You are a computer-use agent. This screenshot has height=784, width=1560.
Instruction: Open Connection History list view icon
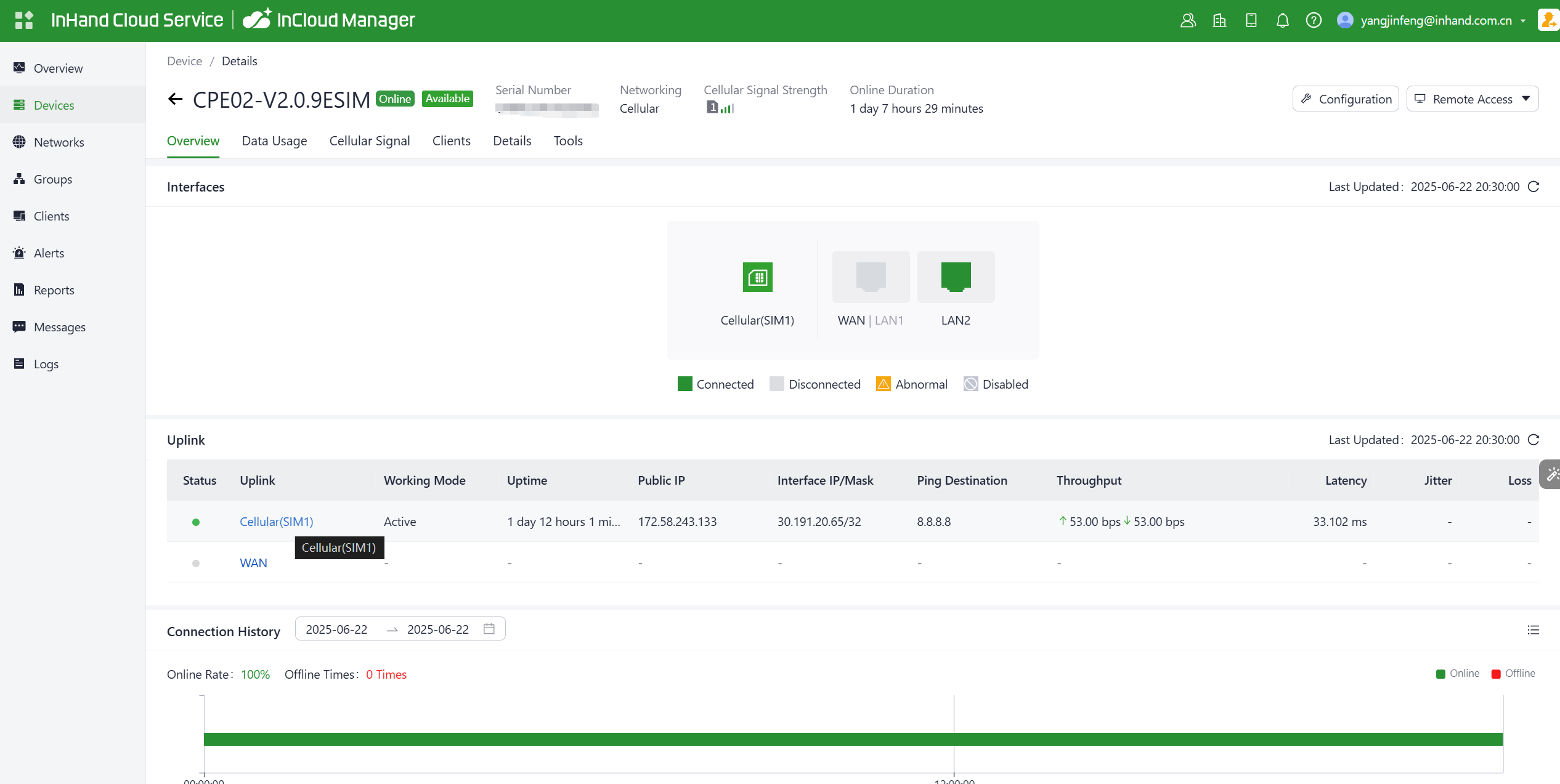coord(1533,629)
